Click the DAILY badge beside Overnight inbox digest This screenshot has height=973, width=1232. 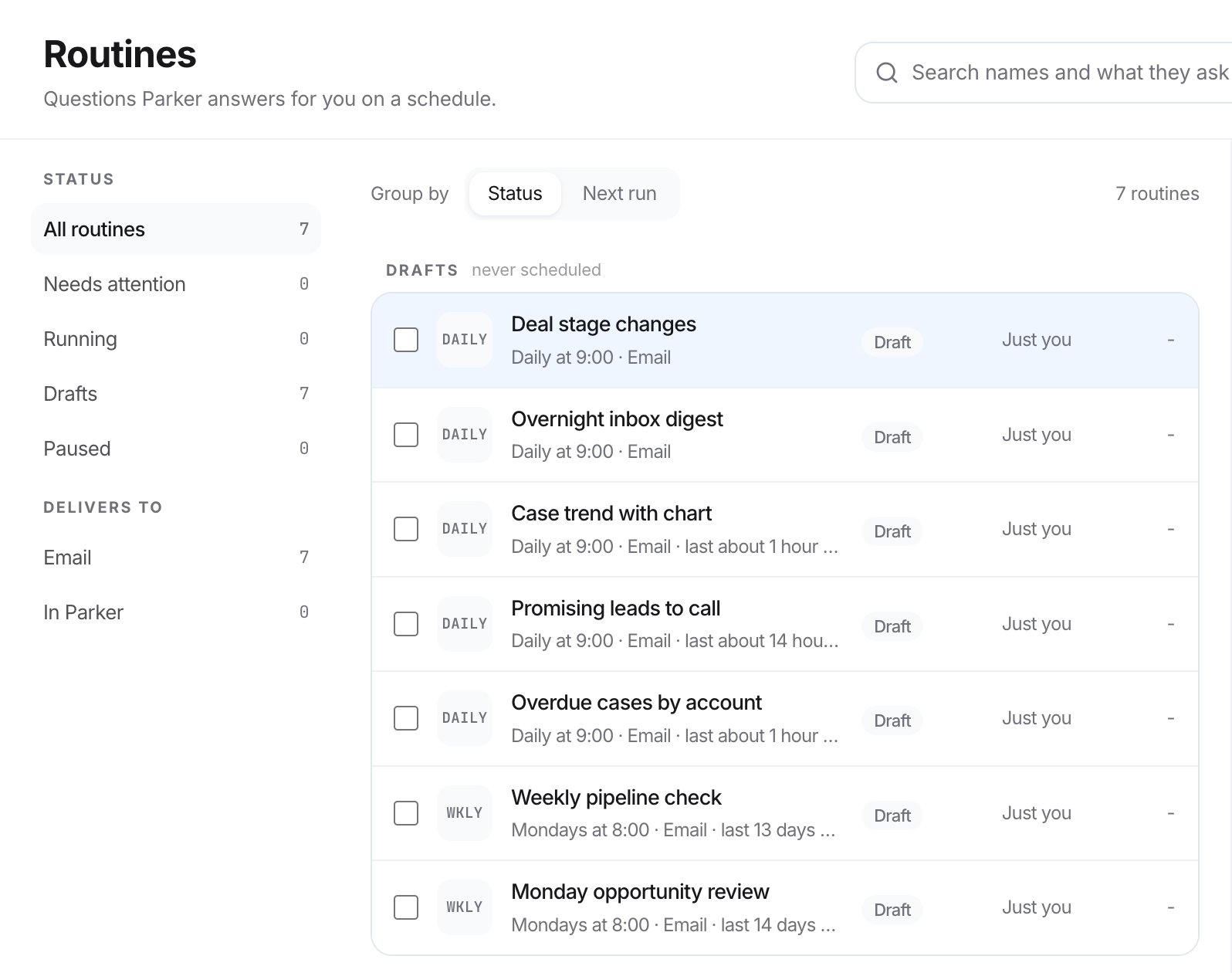point(465,435)
